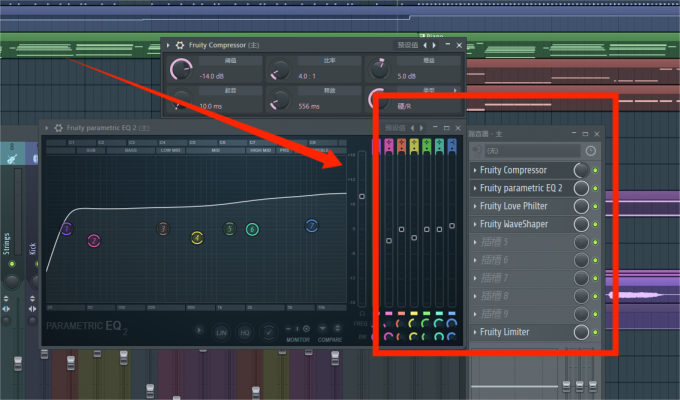Click the green band type icon atop EQ sliders
Image resolution: width=680 pixels, height=400 pixels.
(427, 146)
